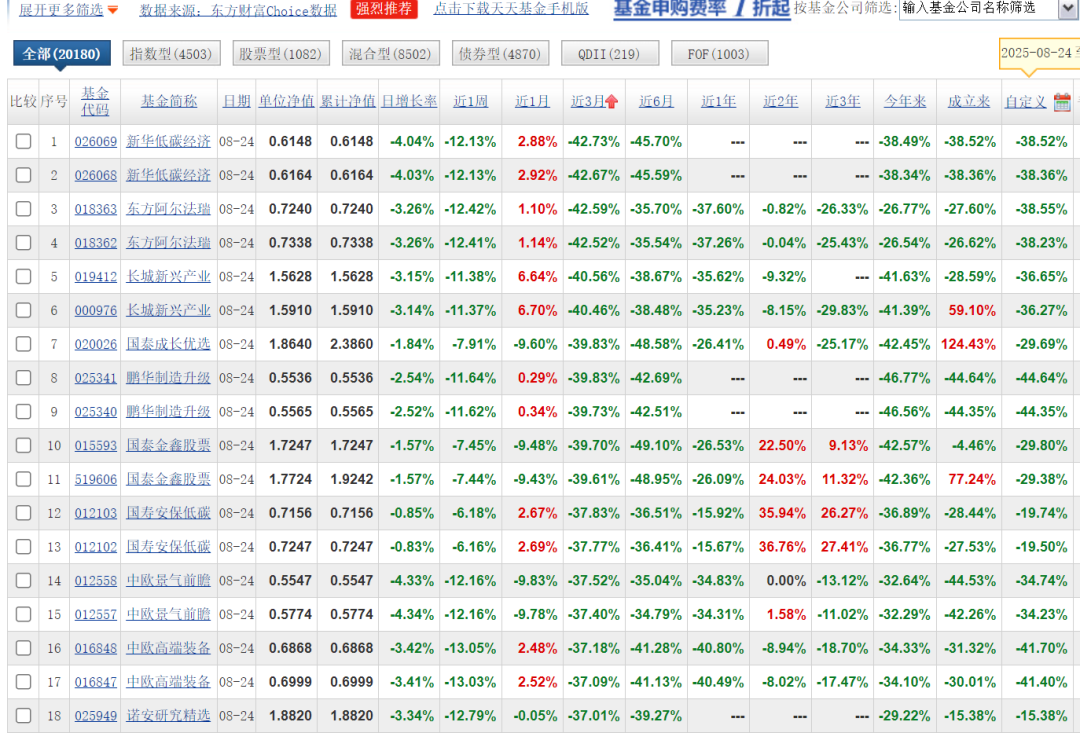Click the 2025-08-24 date field
Screen dimensions: 1080x733
pos(1039,53)
